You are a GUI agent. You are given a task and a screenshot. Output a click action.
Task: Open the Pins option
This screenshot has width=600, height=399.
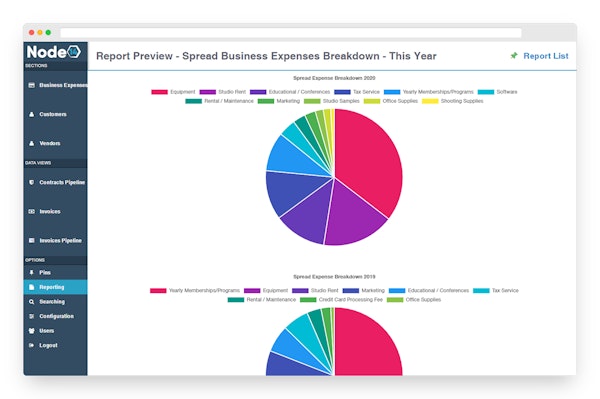(55, 272)
